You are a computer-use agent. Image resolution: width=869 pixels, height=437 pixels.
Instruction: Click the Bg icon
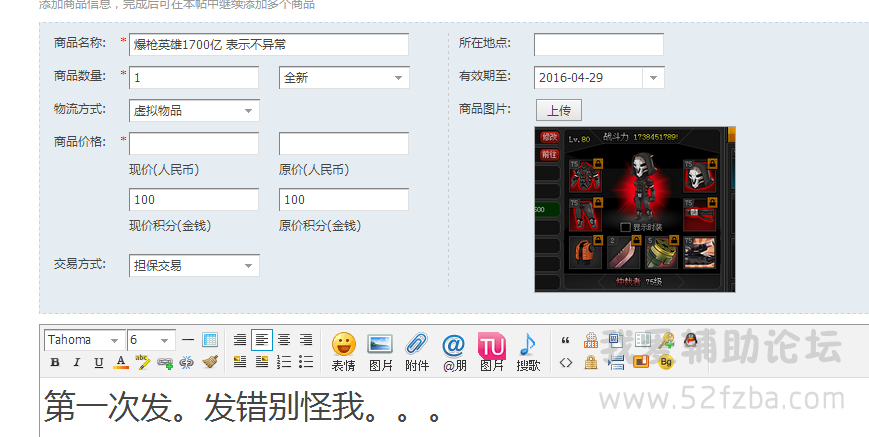coord(666,363)
